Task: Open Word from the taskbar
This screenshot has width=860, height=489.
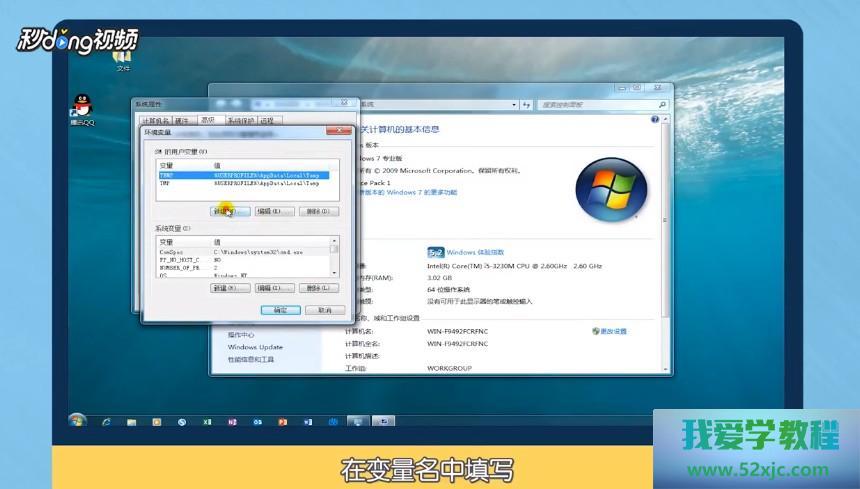Action: [x=308, y=422]
